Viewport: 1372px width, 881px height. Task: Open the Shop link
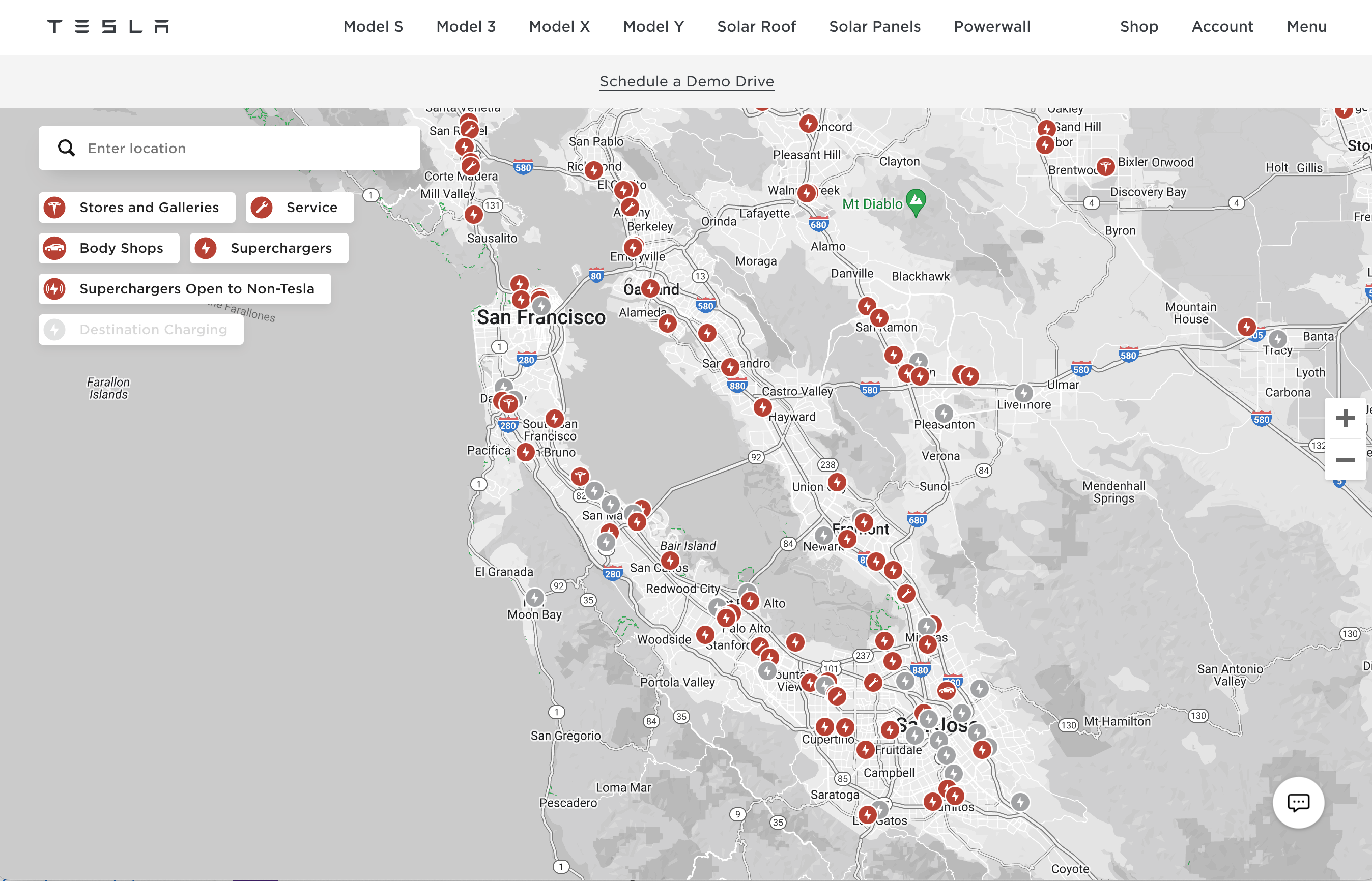pyautogui.click(x=1139, y=26)
